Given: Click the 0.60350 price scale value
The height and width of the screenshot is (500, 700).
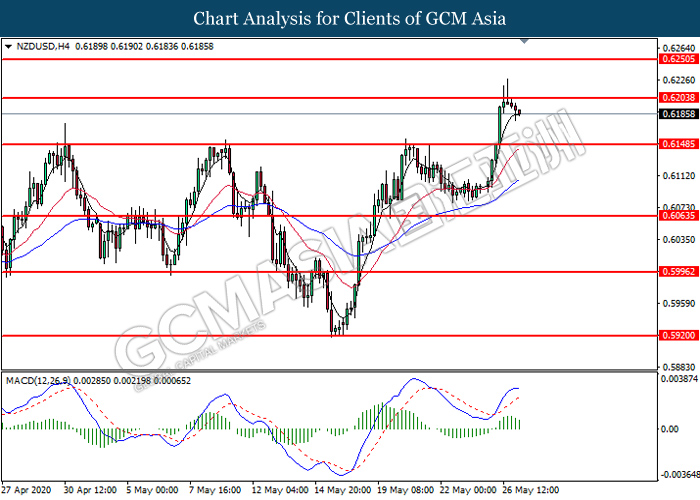Looking at the screenshot, I should [679, 240].
